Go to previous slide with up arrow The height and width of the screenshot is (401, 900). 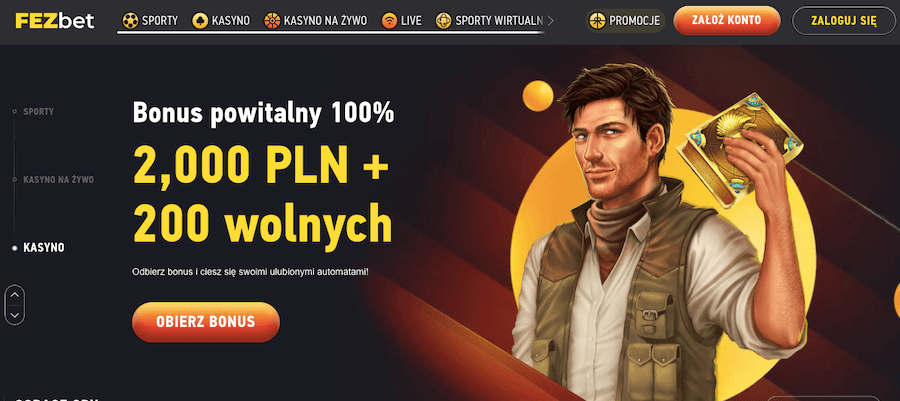(x=15, y=295)
